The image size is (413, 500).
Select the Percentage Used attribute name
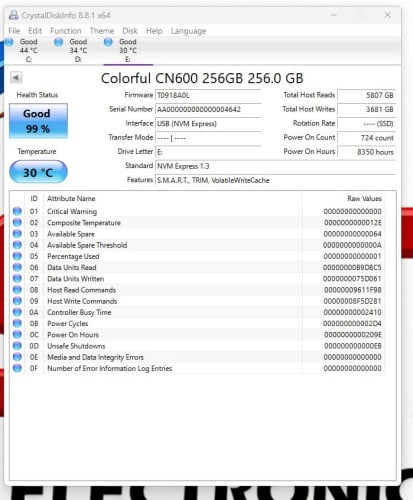73,256
